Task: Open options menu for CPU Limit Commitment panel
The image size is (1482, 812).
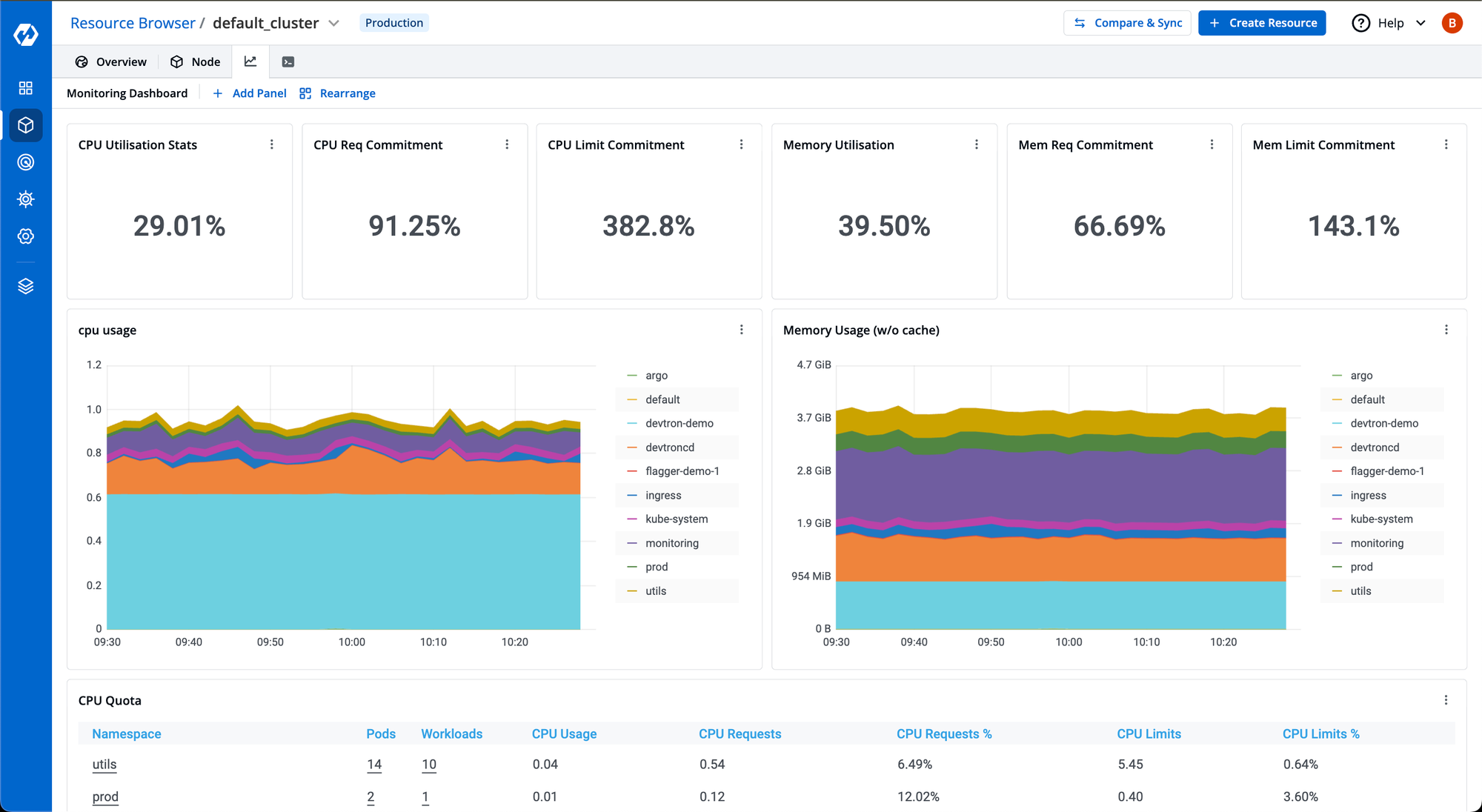Action: (x=741, y=144)
